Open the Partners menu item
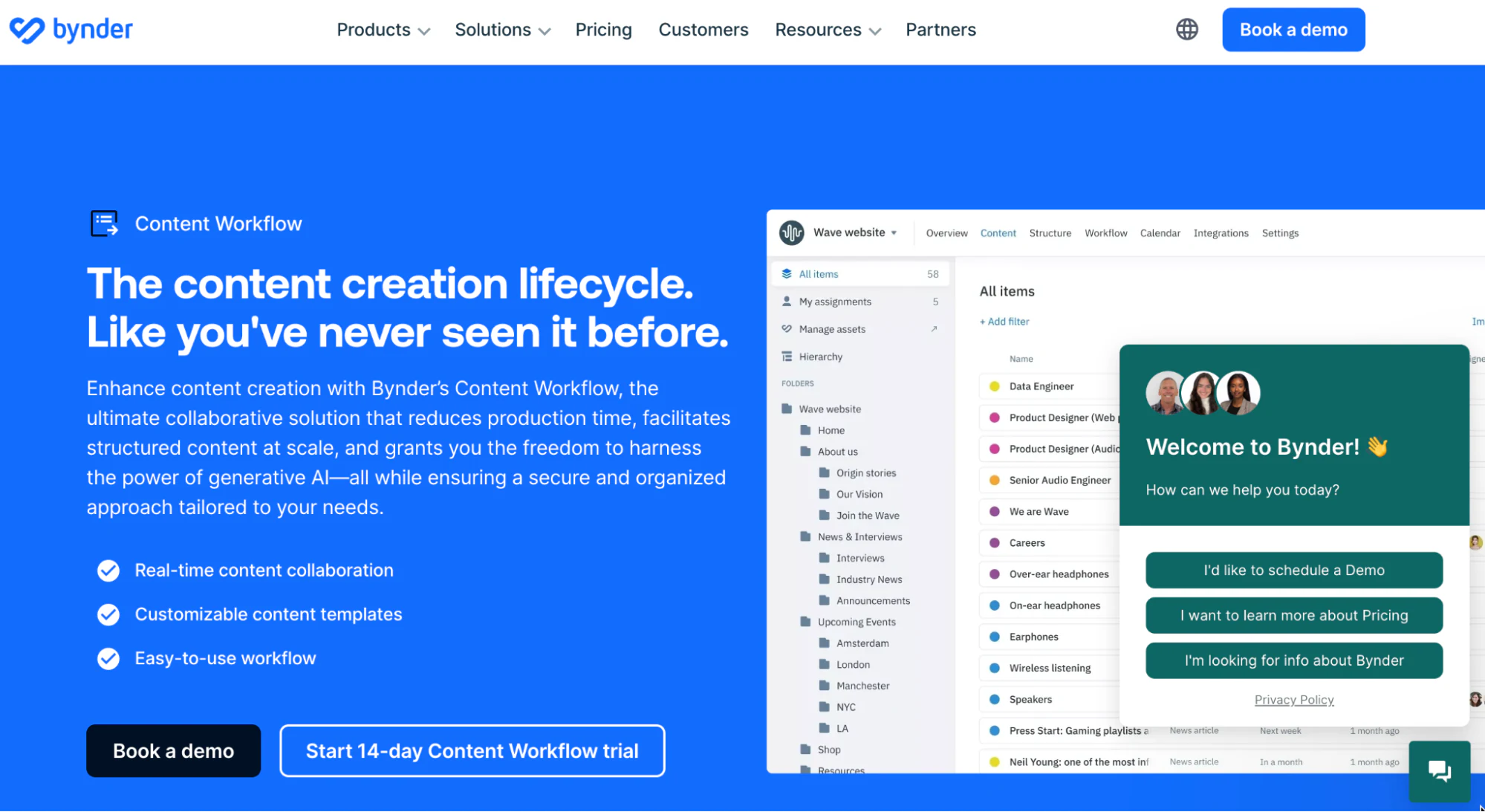Screen dimensions: 1485x812 [x=940, y=30]
